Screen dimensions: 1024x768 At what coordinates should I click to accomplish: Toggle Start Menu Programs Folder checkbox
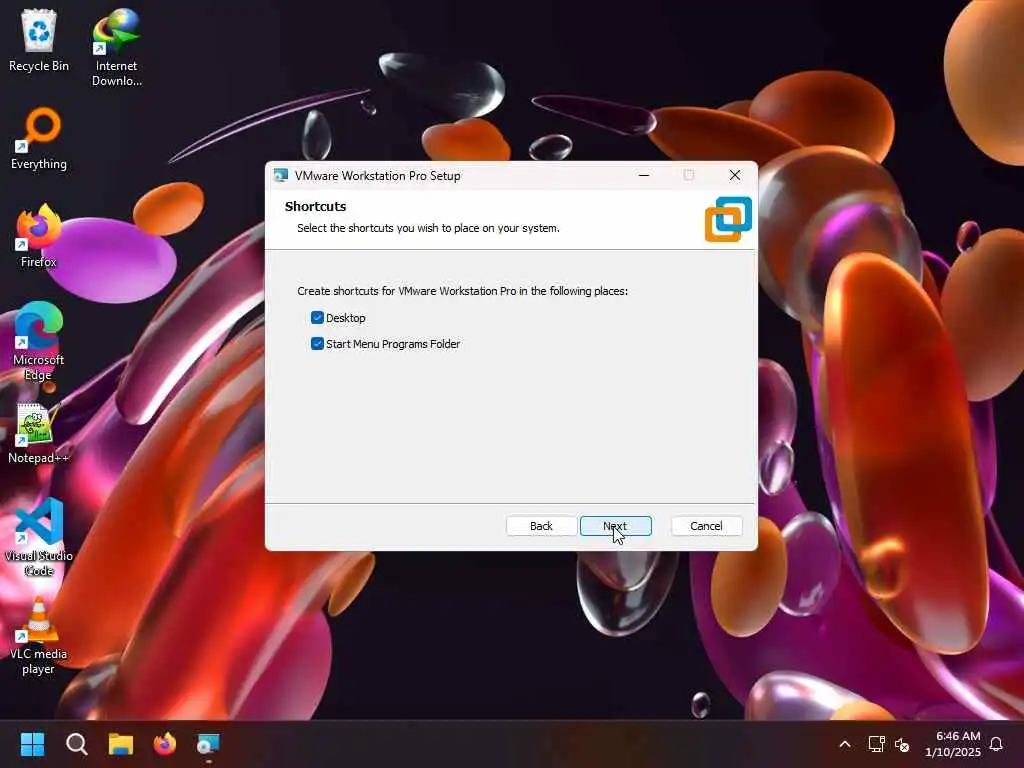(317, 344)
